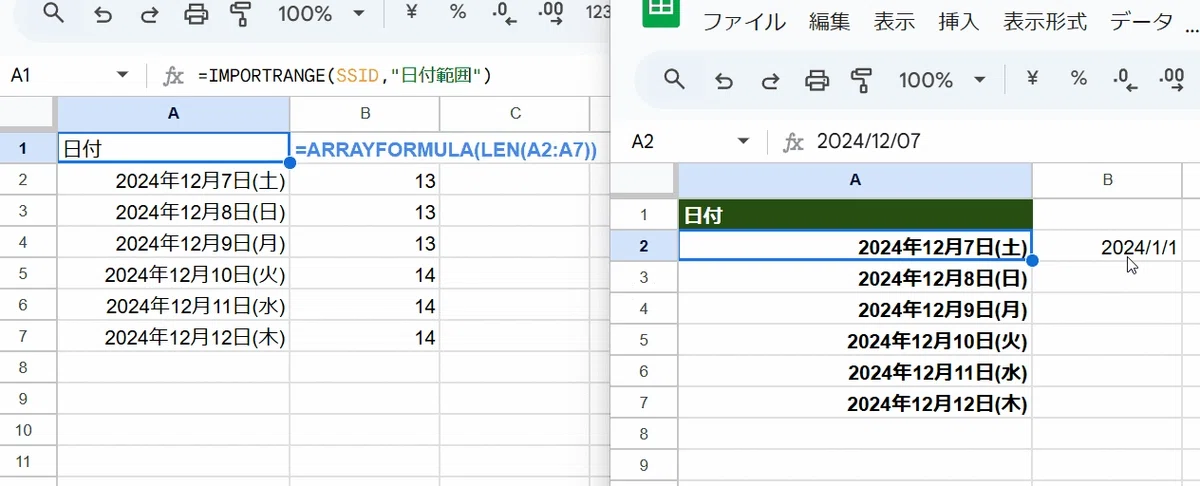Click undo in the right spreadsheet toolbar
The image size is (1200, 486).
pyautogui.click(x=723, y=80)
